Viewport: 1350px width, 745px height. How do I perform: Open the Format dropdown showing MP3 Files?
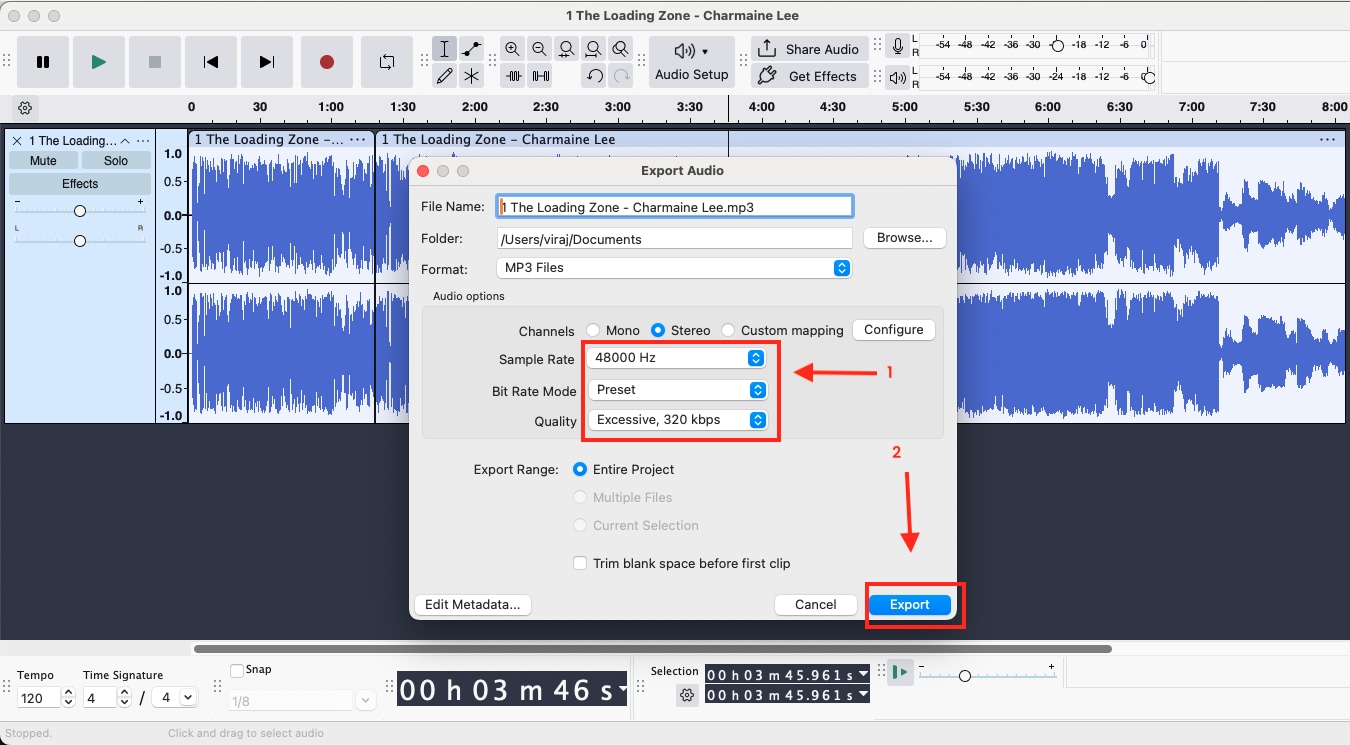point(674,268)
